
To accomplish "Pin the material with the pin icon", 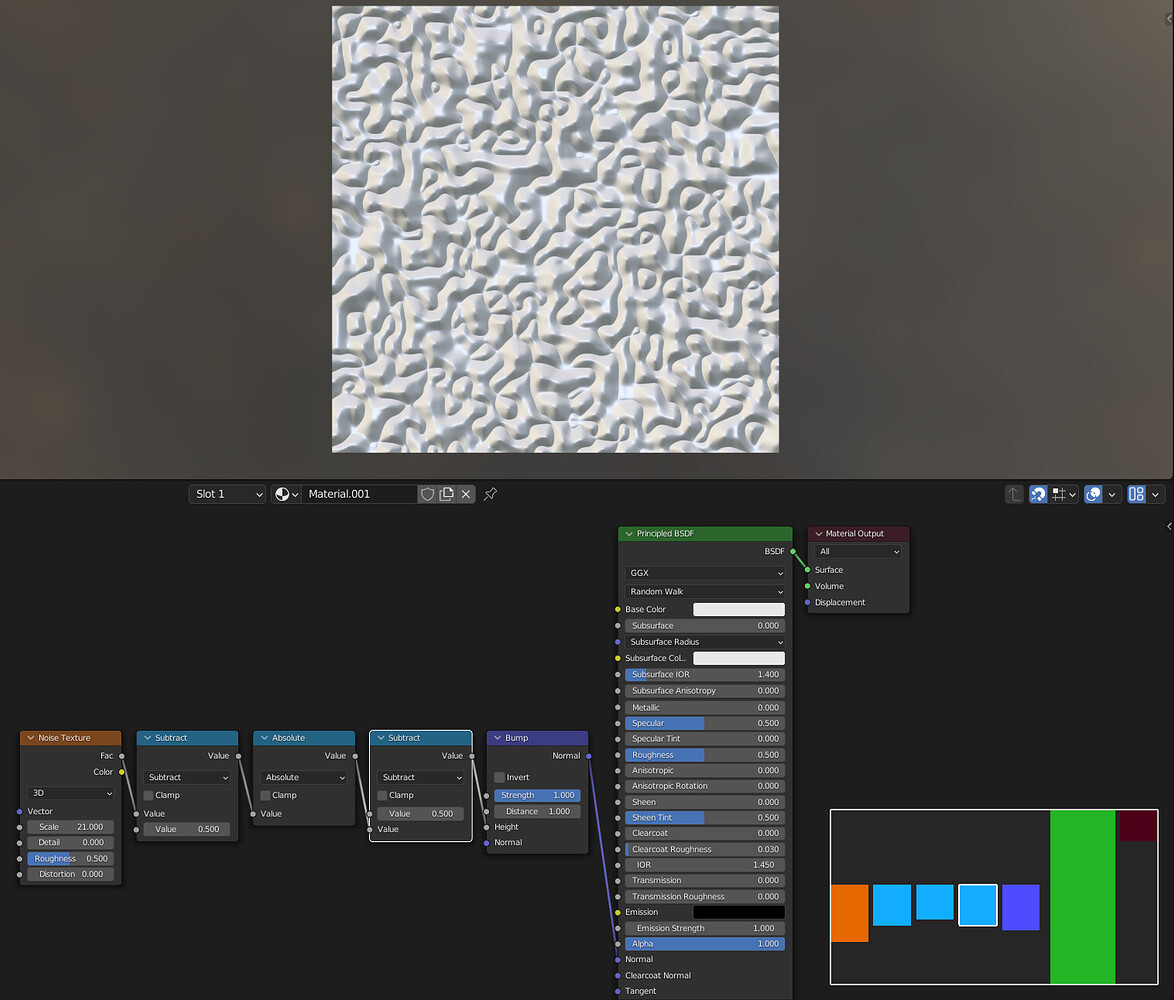I will click(489, 493).
